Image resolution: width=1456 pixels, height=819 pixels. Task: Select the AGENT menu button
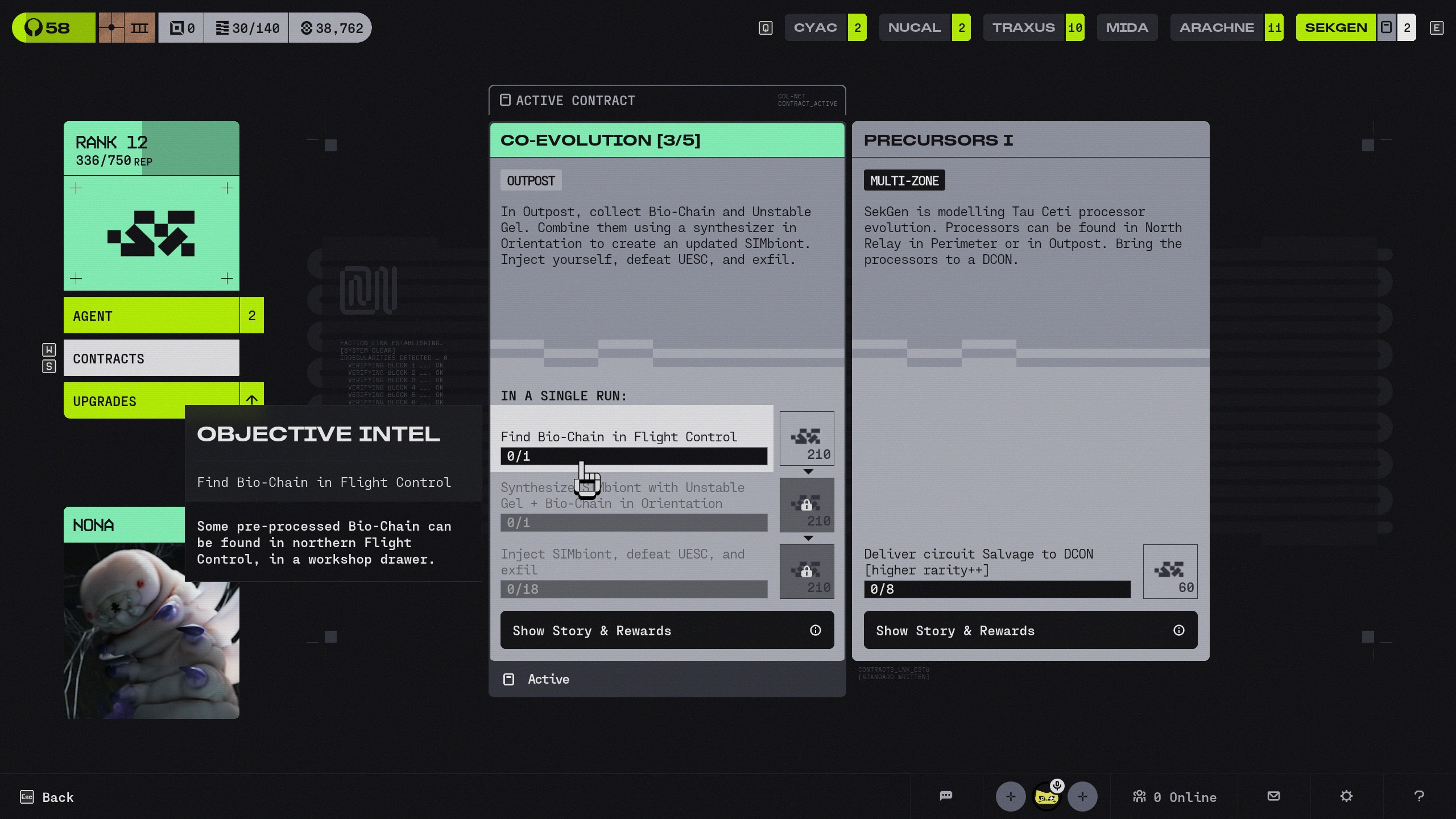151,316
